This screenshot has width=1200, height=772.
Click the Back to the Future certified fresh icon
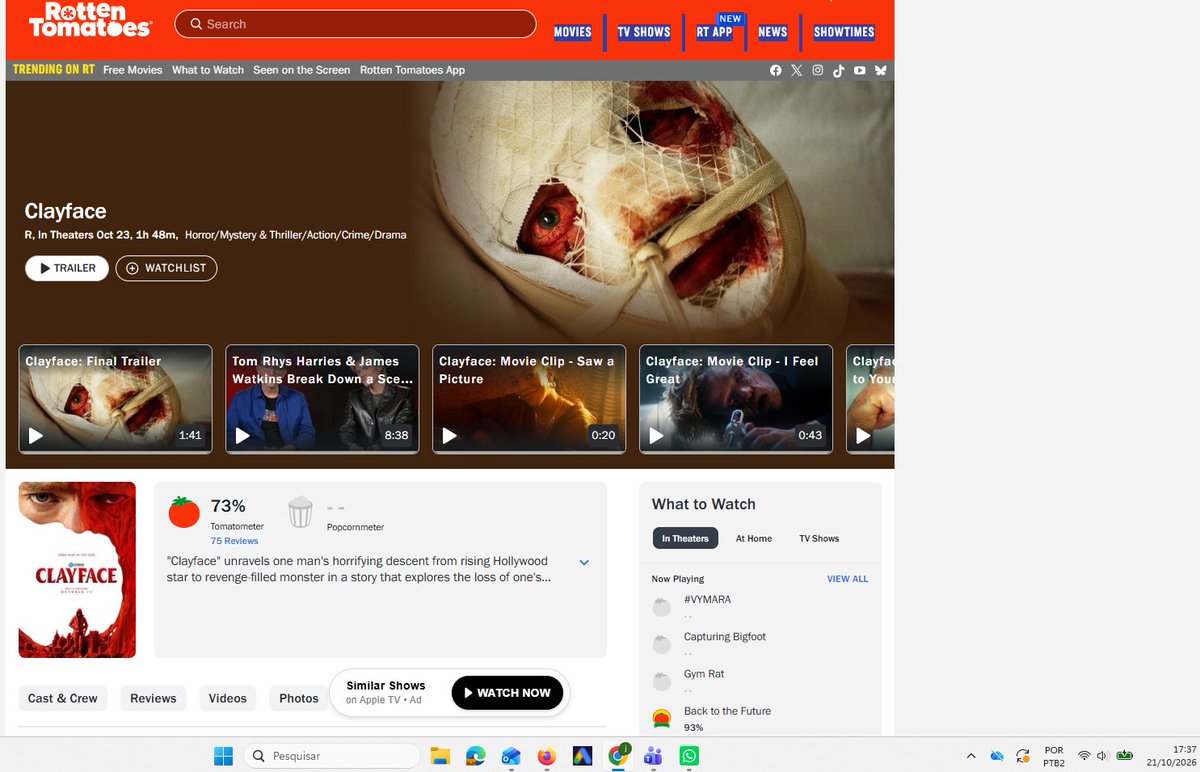(661, 719)
